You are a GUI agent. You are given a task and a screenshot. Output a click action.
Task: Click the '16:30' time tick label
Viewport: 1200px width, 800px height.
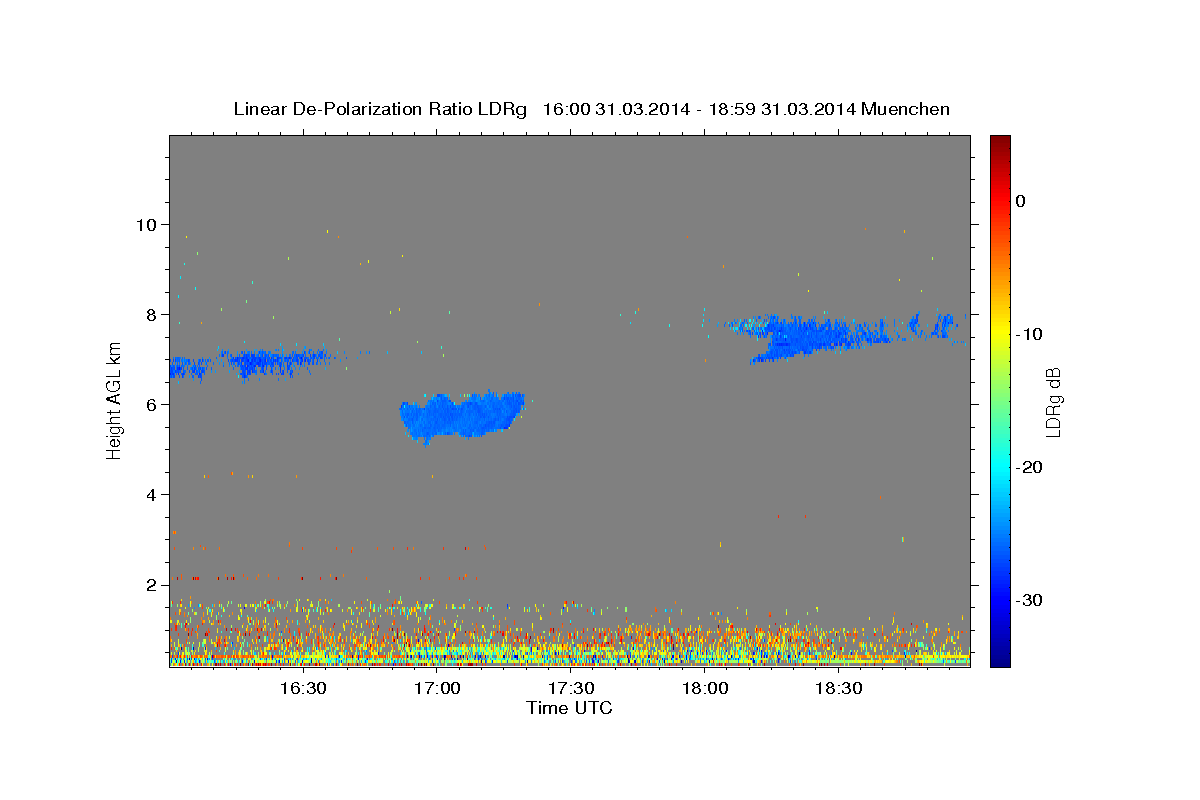(303, 688)
